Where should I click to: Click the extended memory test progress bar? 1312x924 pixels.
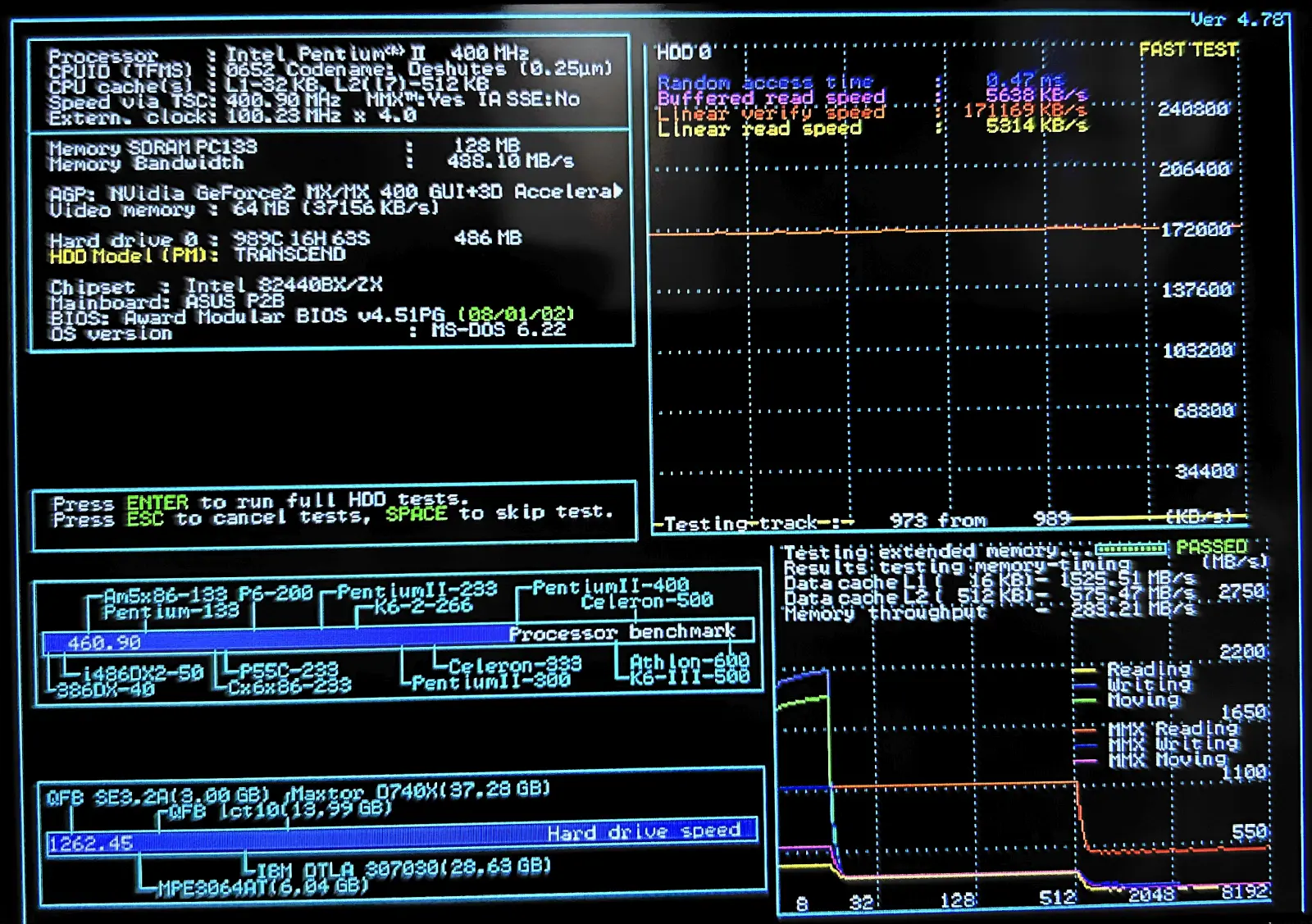click(x=1130, y=548)
